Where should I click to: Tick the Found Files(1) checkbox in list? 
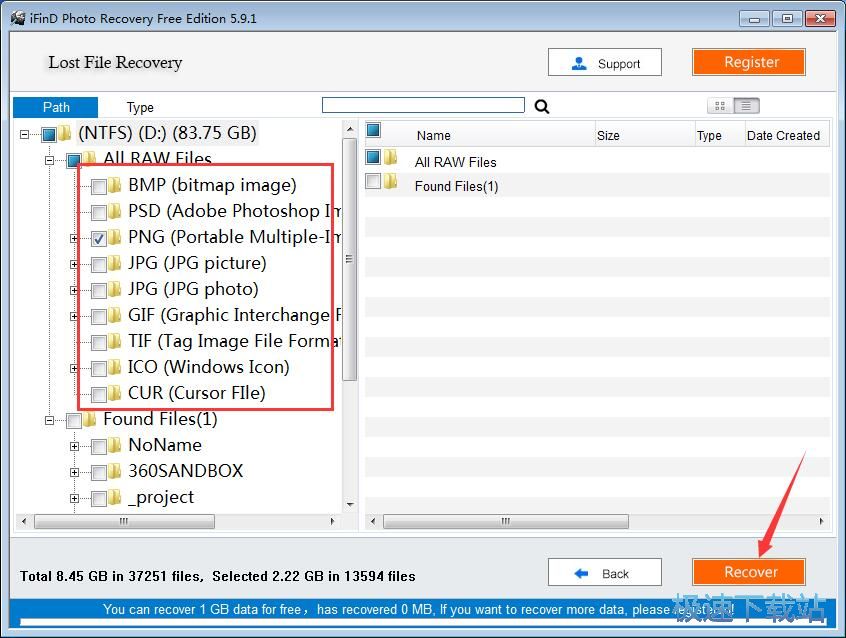point(373,182)
